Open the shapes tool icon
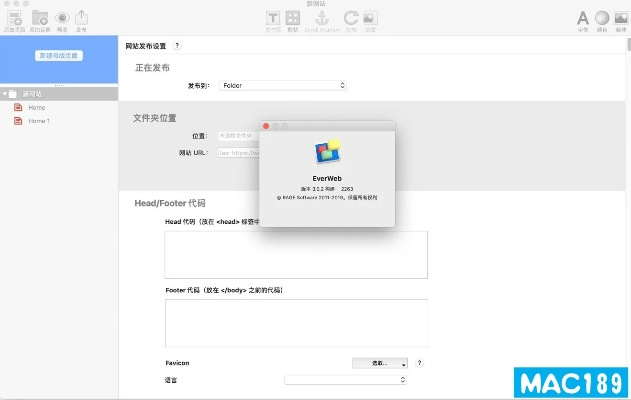The height and width of the screenshot is (400, 631). click(293, 17)
